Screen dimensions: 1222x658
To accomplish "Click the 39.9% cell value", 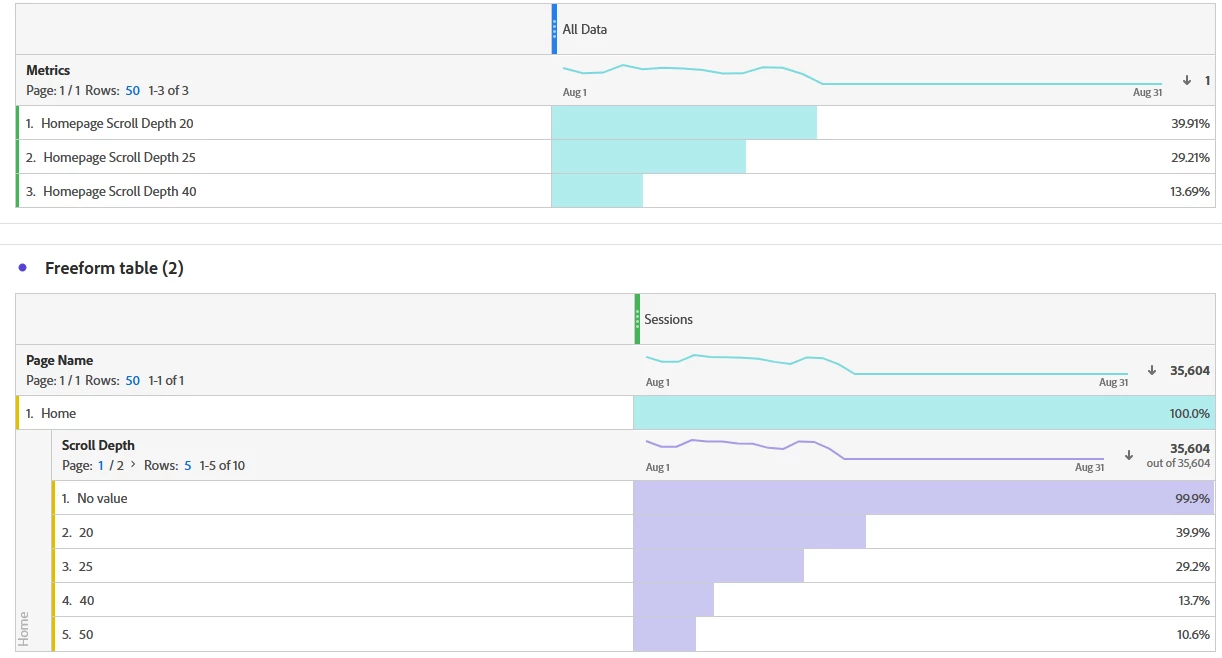I will [1193, 532].
